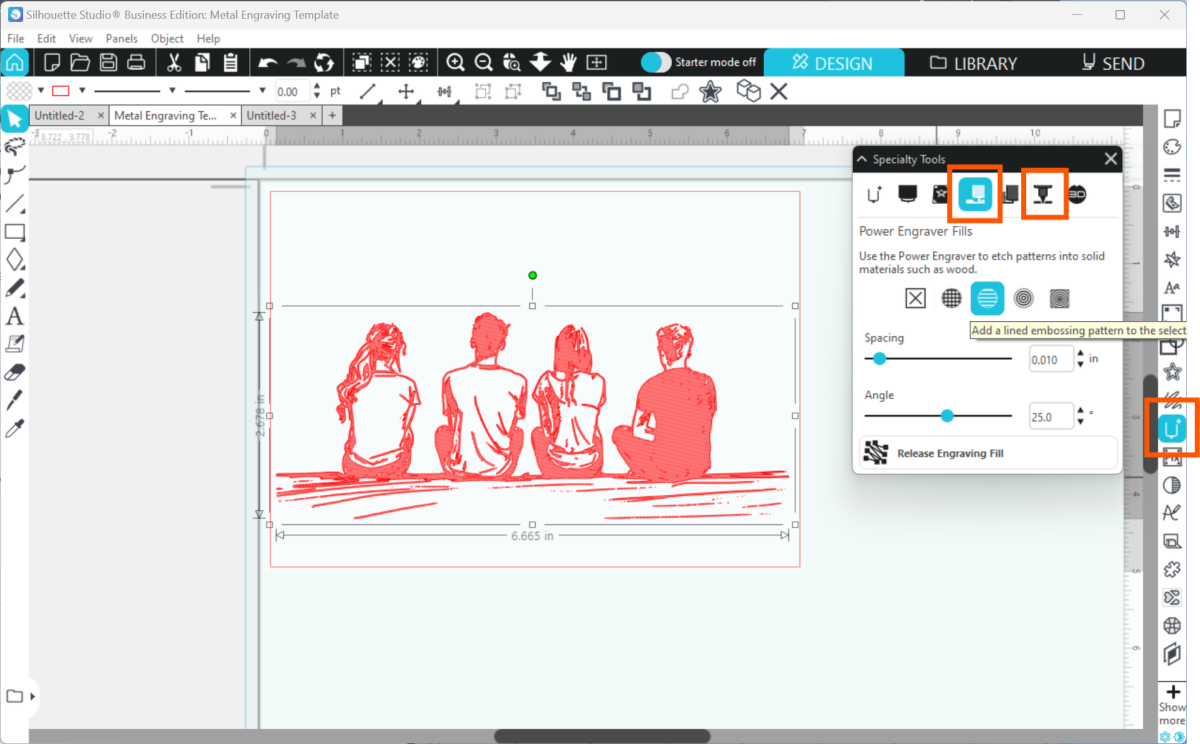Open the Panels menu

pos(121,38)
